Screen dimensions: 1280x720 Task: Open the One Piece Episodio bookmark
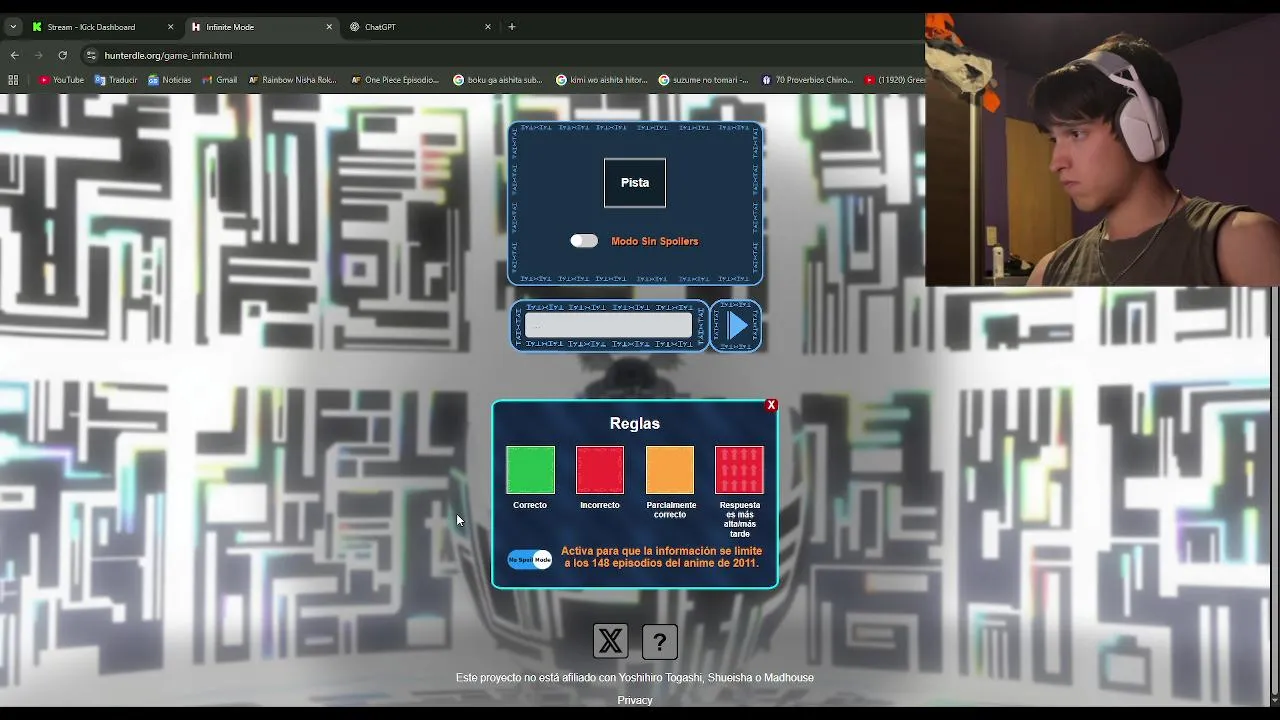(x=395, y=80)
